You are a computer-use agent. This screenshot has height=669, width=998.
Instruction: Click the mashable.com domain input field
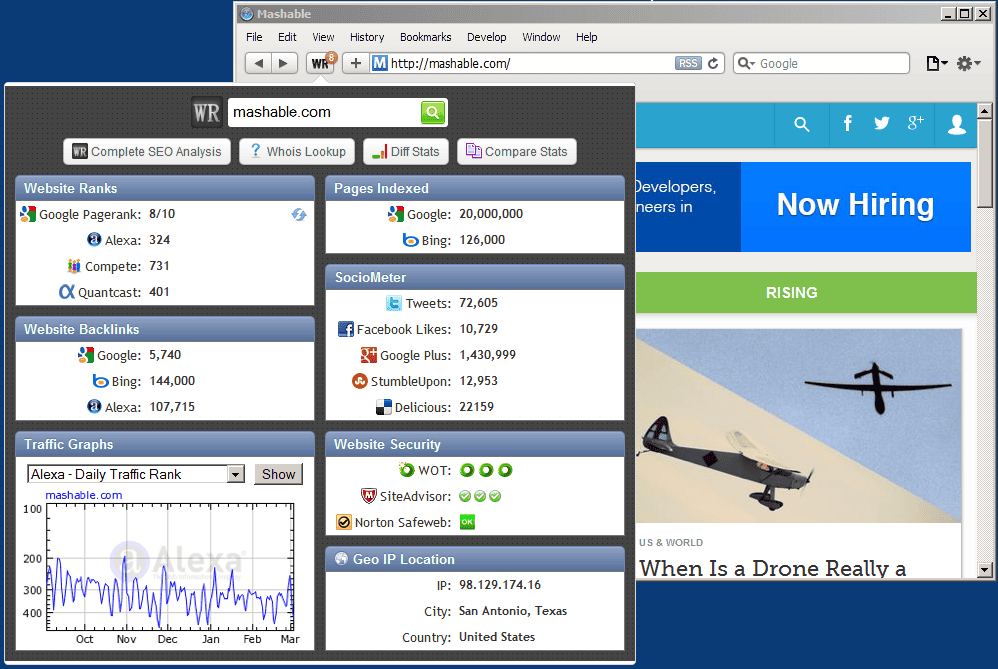pos(325,113)
